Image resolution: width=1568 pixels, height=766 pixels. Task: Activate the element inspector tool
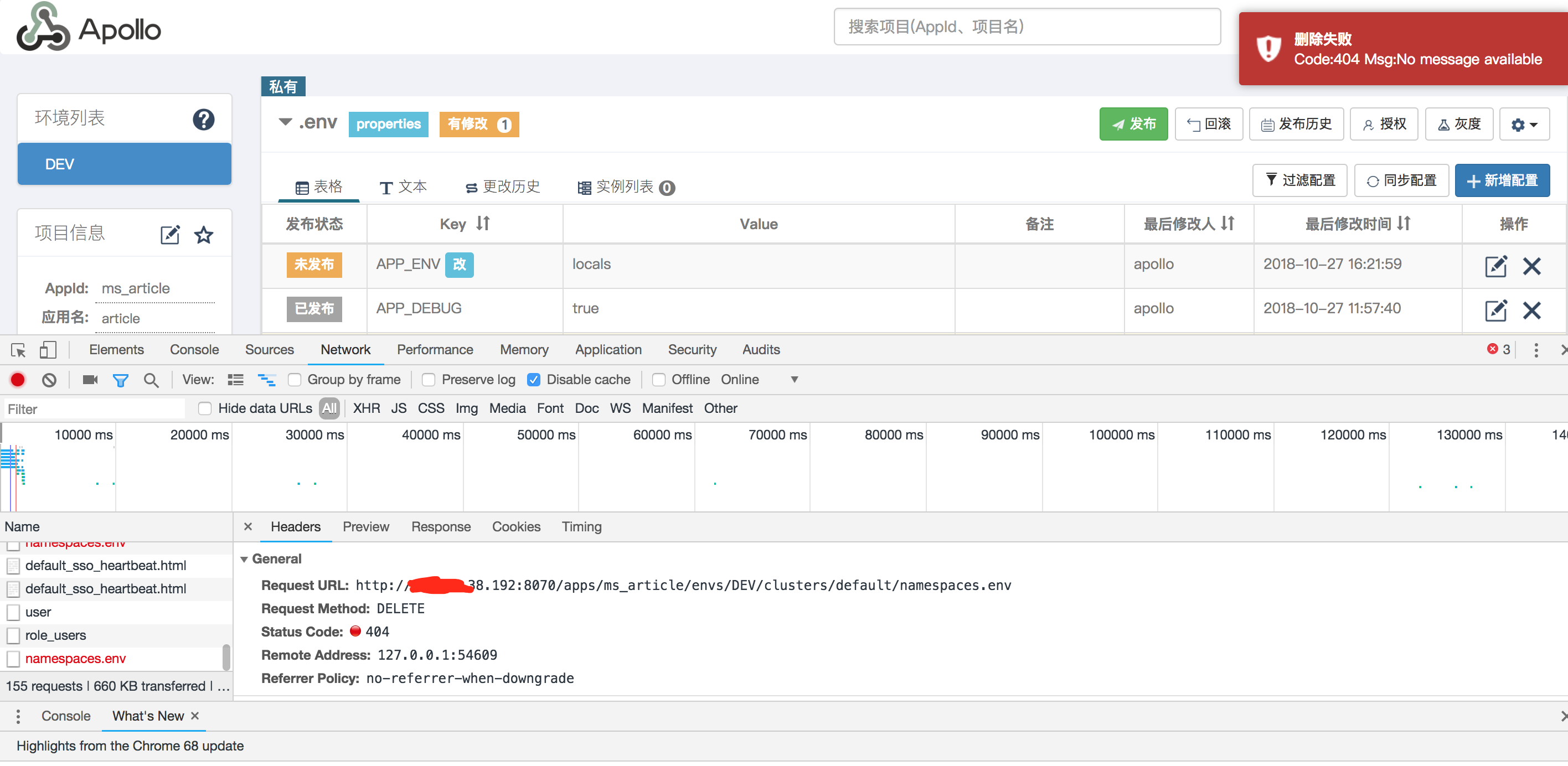[x=18, y=350]
